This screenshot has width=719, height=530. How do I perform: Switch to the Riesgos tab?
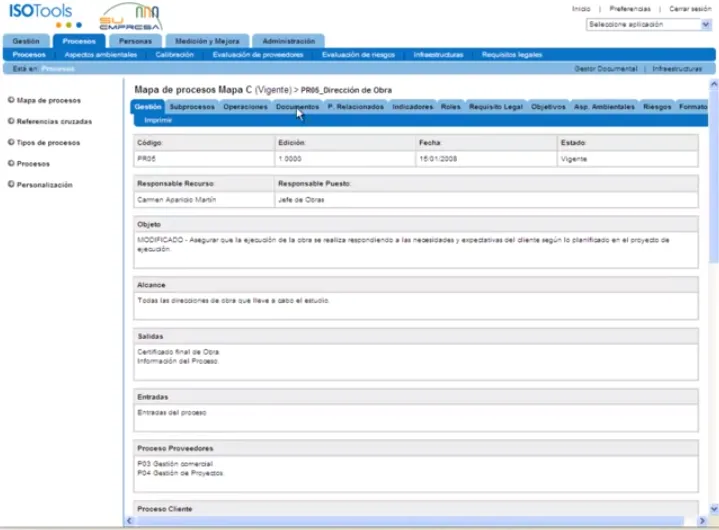click(657, 107)
